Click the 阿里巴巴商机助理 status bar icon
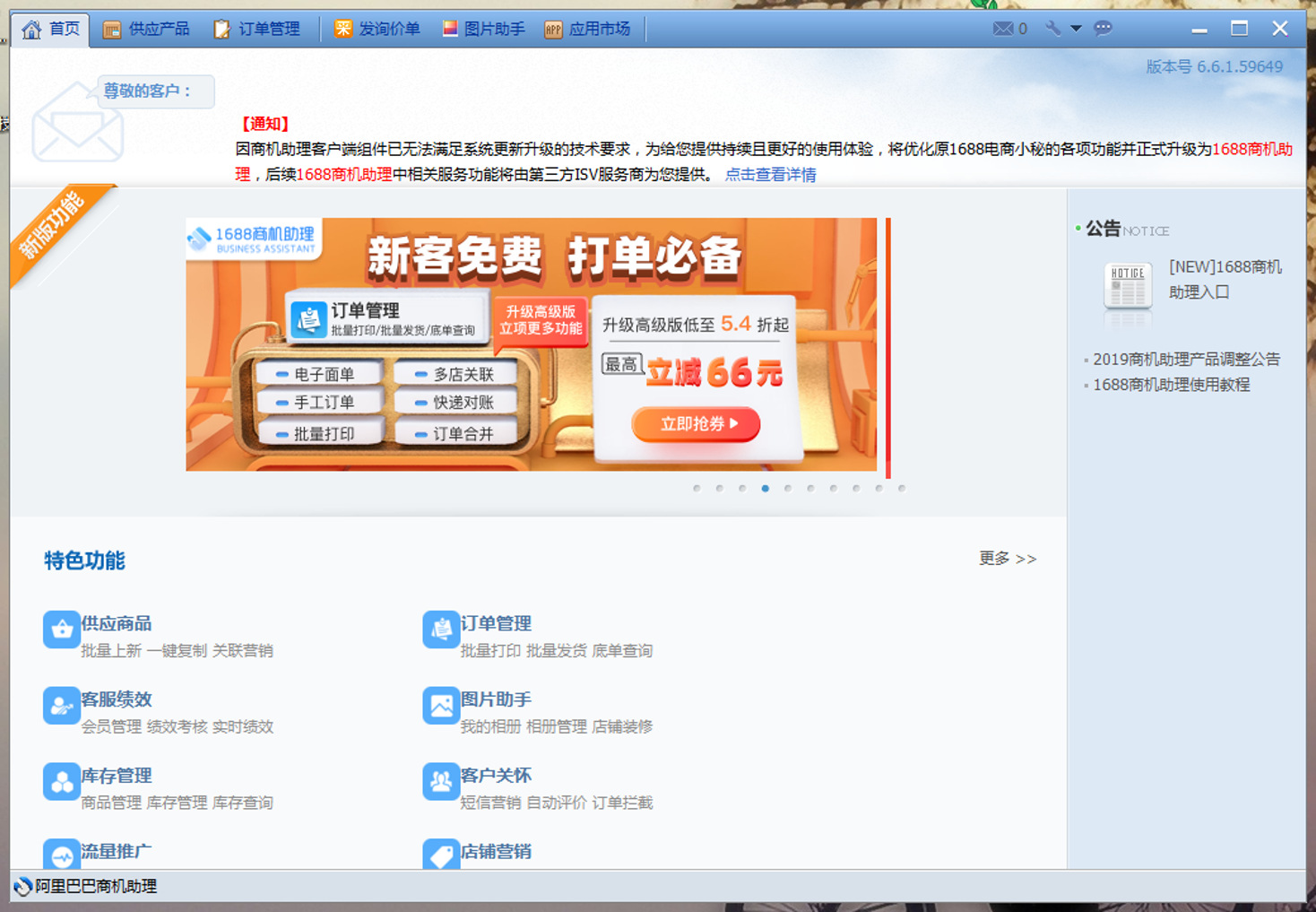The image size is (1316, 912). pyautogui.click(x=23, y=886)
